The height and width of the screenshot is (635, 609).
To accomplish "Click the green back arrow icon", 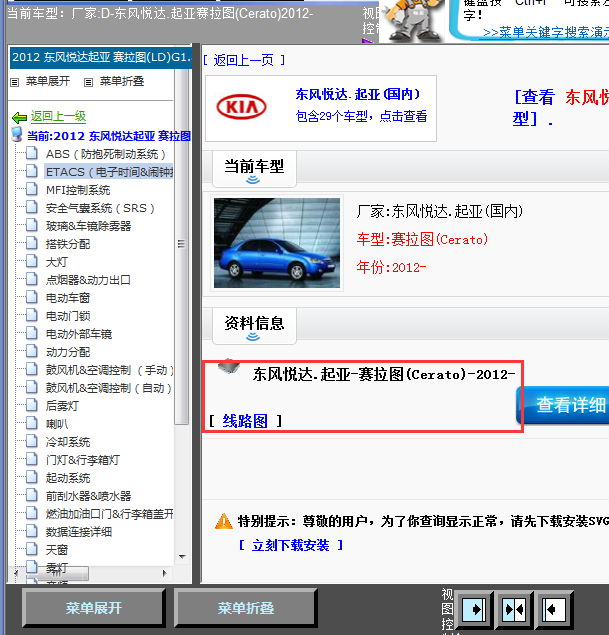I will (x=19, y=118).
